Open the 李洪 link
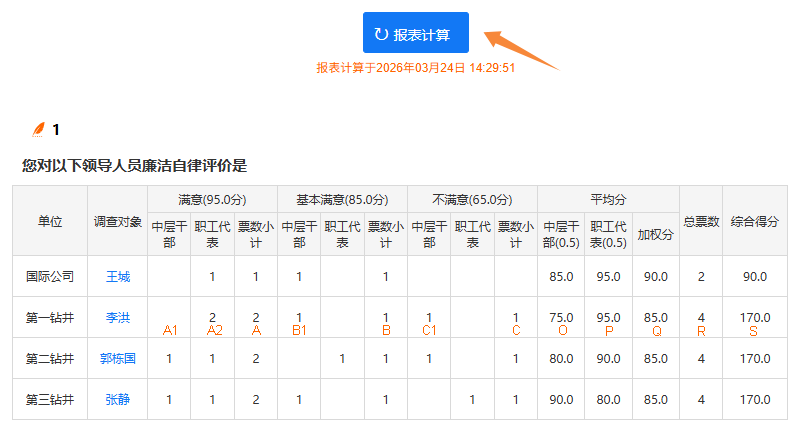 (118, 318)
